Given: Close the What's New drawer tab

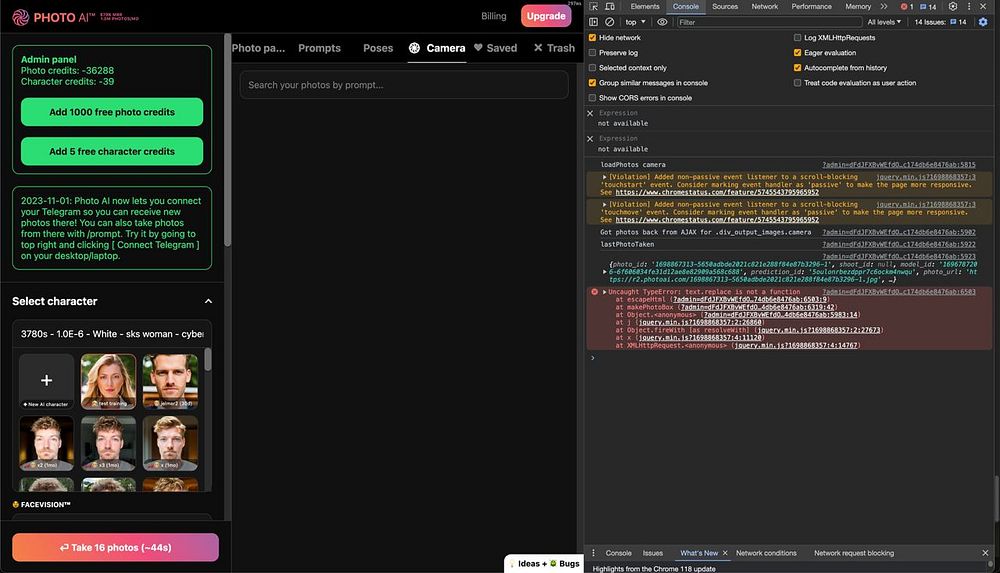Looking at the screenshot, I should coord(725,553).
